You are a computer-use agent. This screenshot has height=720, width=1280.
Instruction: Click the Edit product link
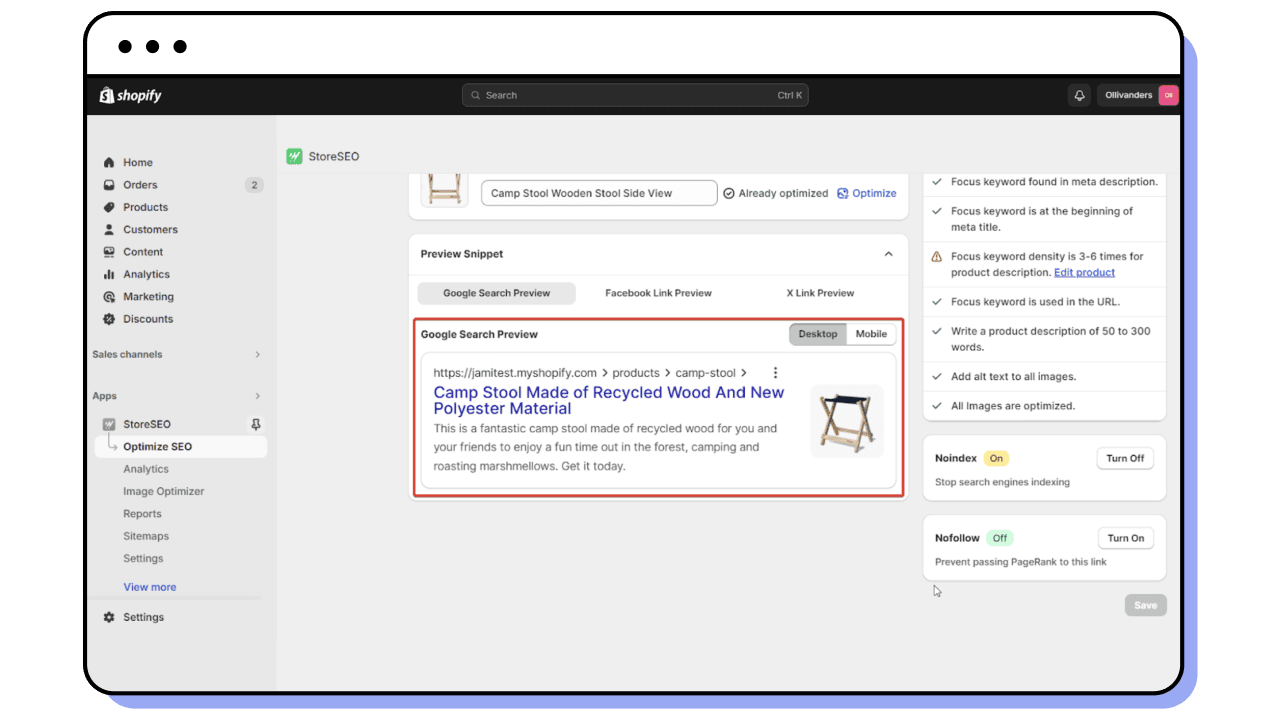pyautogui.click(x=1084, y=272)
